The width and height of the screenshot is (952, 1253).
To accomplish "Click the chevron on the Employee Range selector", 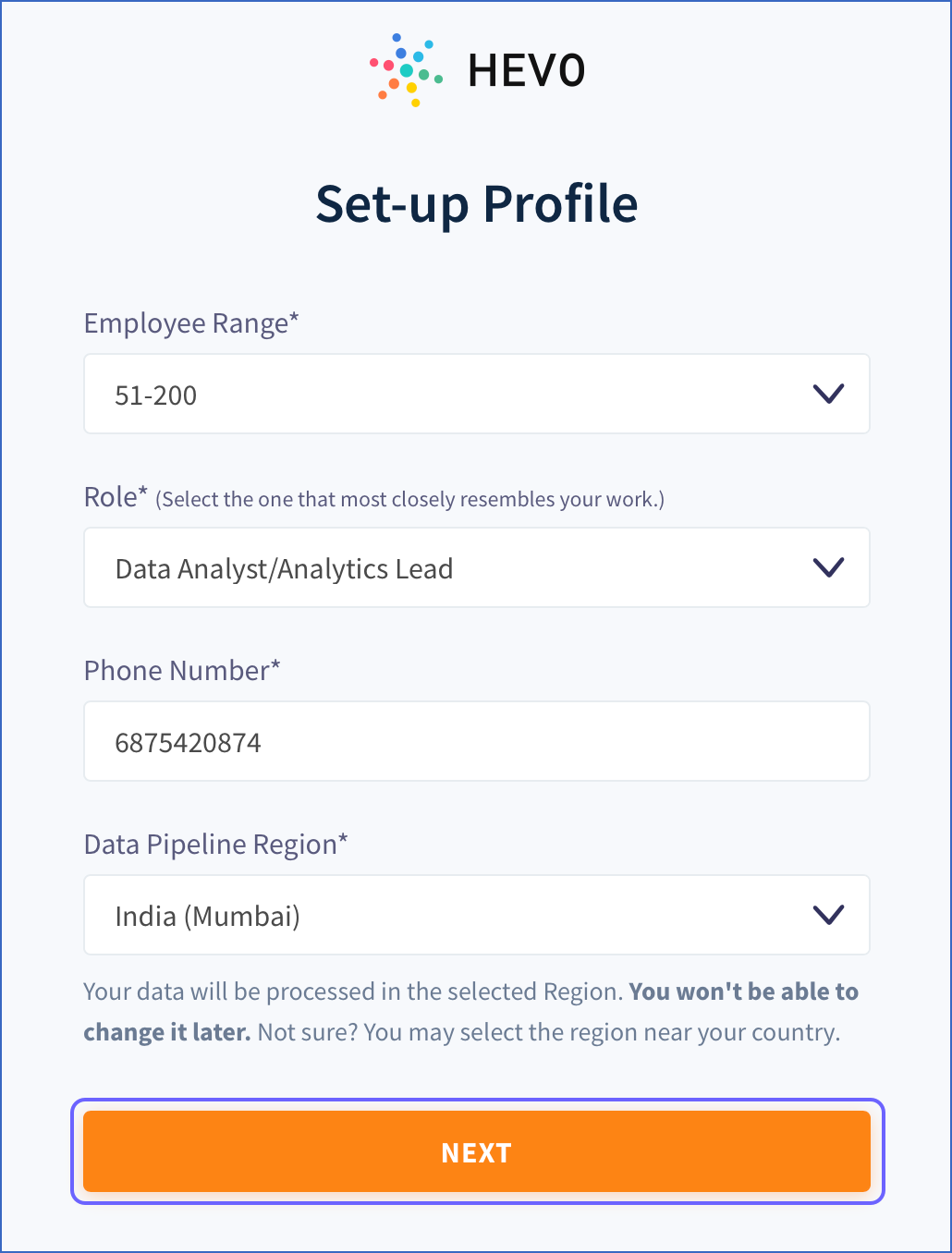I will (x=828, y=394).
